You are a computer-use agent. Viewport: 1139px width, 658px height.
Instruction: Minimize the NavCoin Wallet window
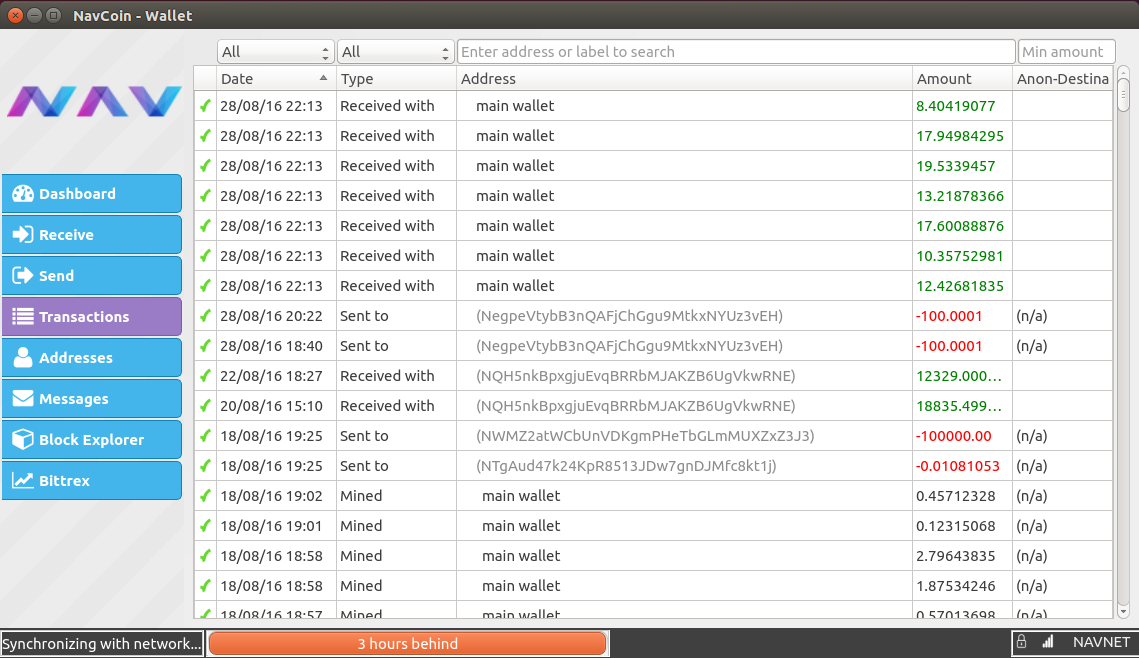click(34, 15)
